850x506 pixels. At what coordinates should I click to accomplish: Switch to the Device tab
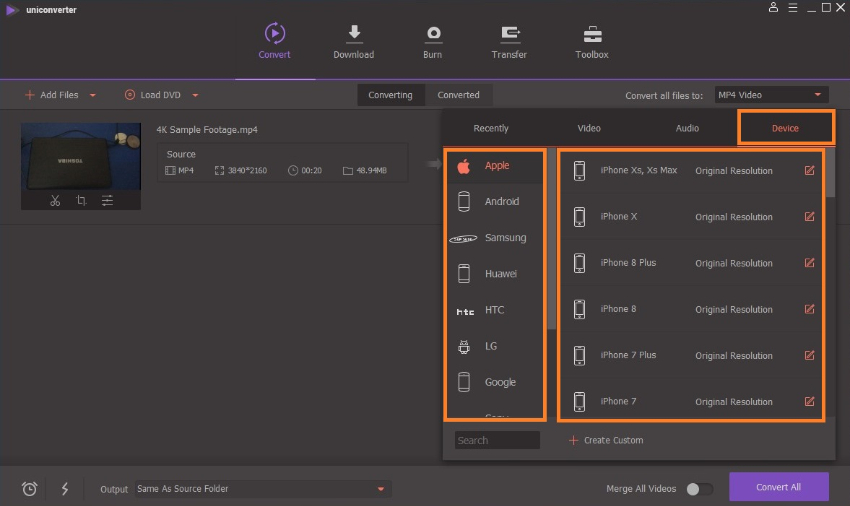pyautogui.click(x=785, y=129)
